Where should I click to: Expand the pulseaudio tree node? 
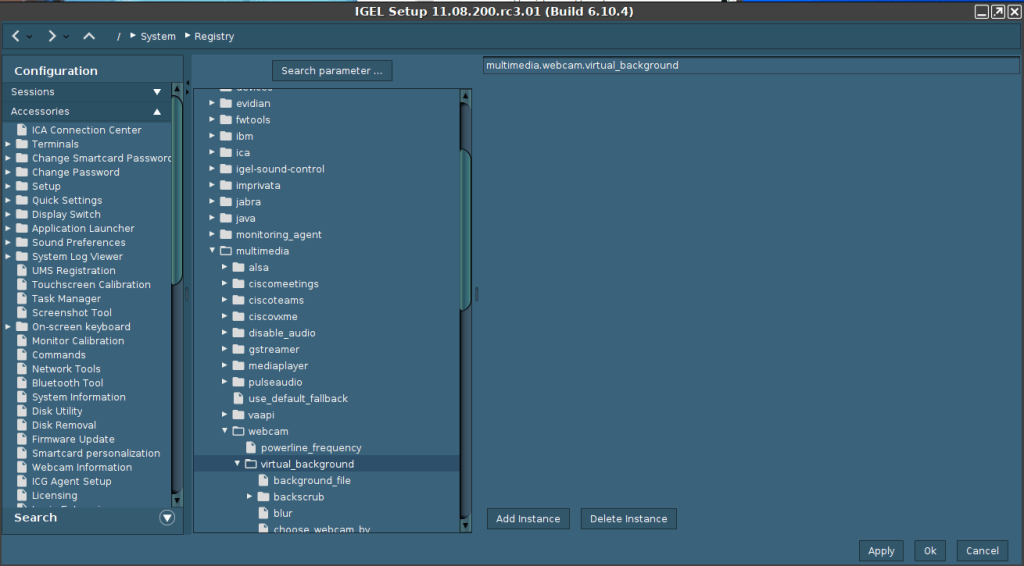click(225, 382)
